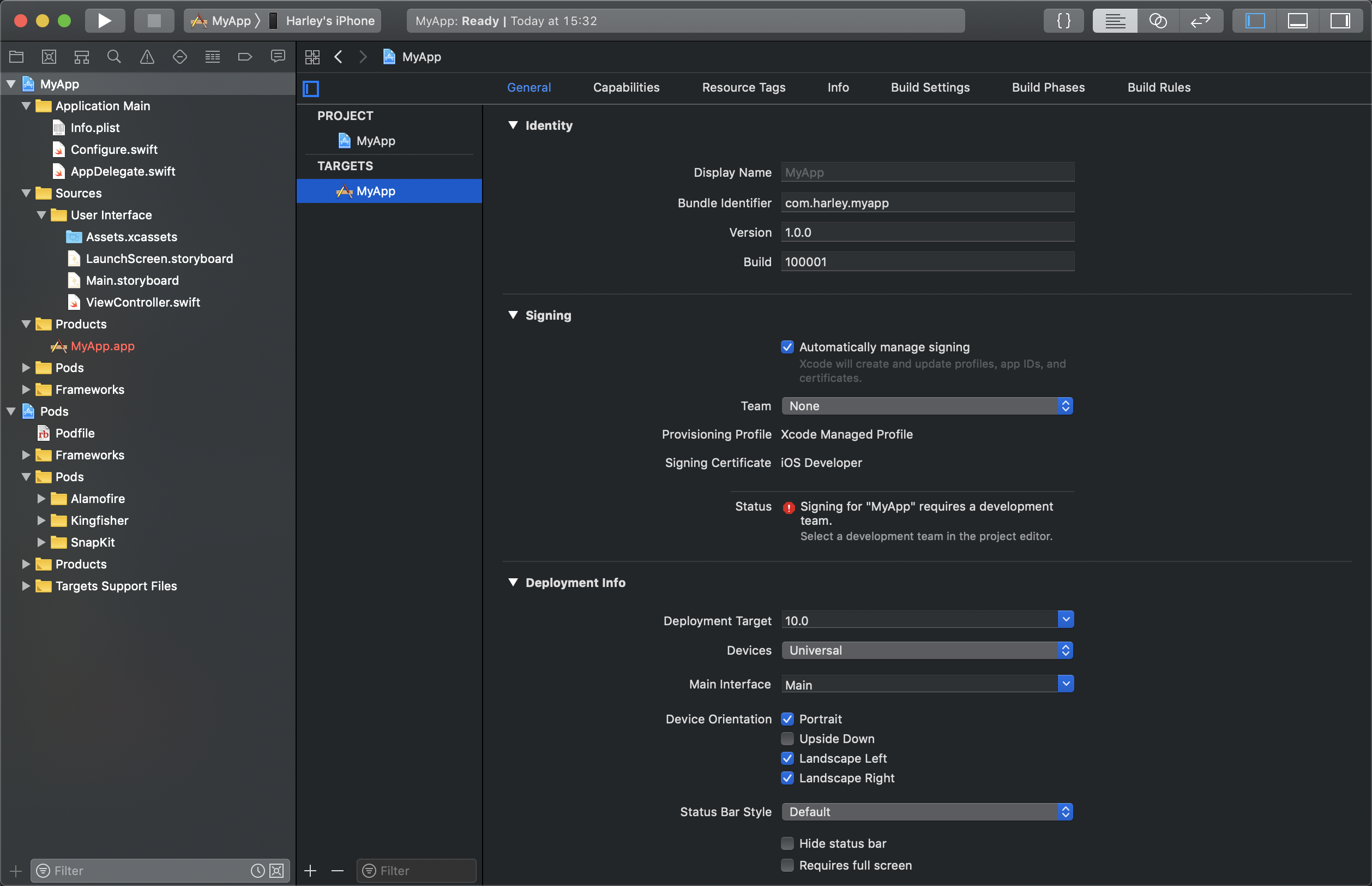Open the Find navigator magnifier icon
The width and height of the screenshot is (1372, 886).
click(114, 56)
